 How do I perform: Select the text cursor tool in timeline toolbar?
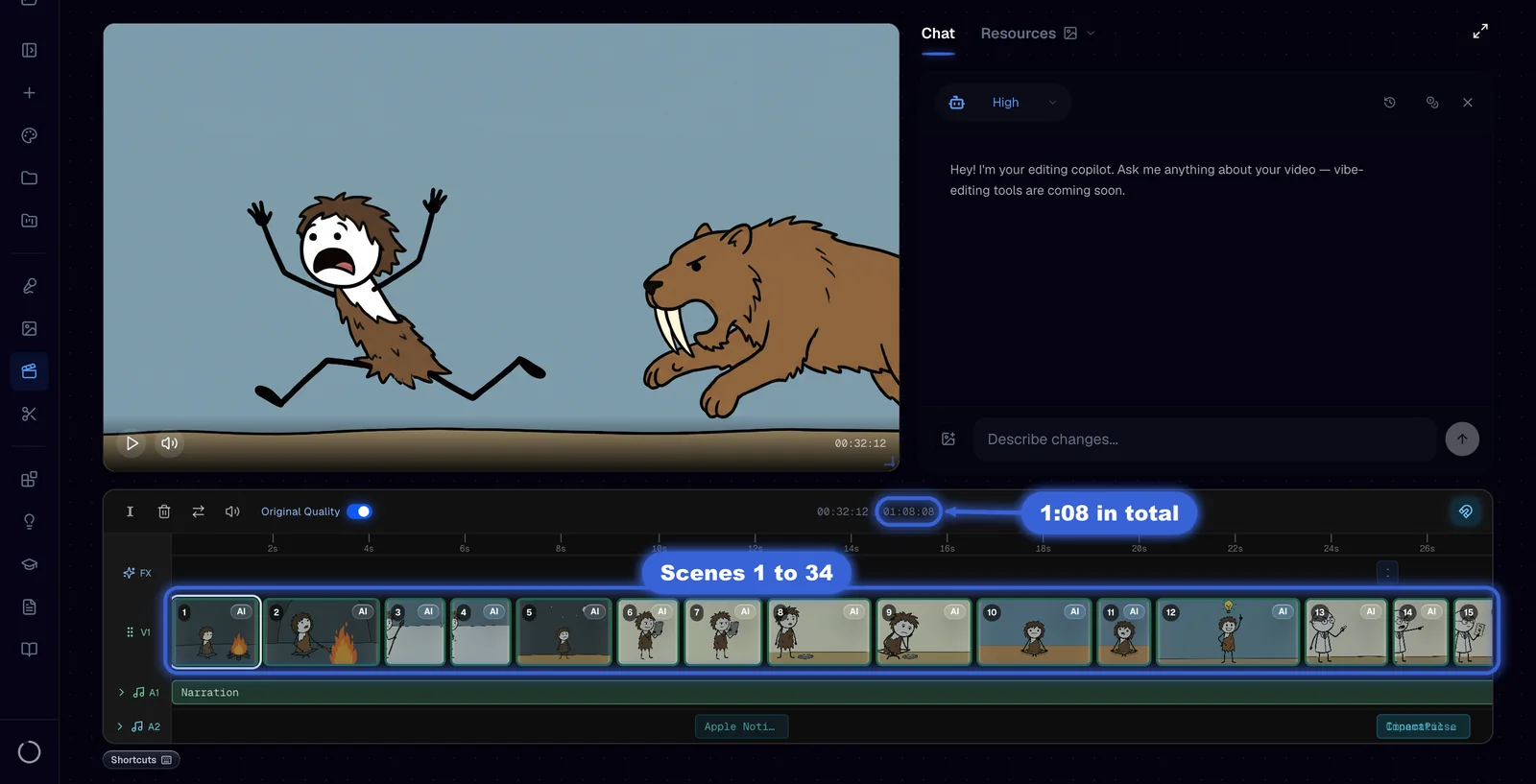(x=130, y=511)
